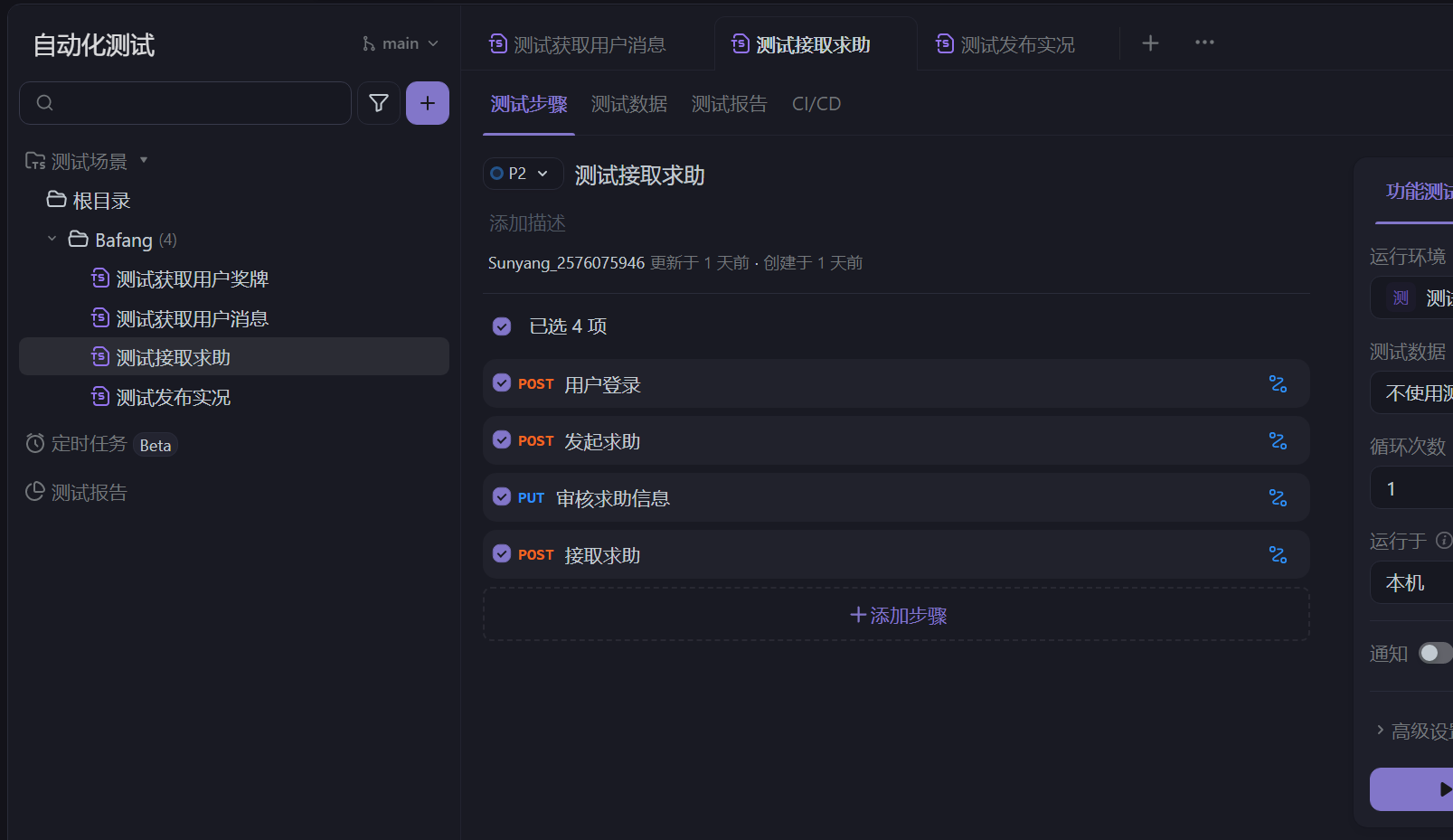Focus the sidebar search field
Viewport: 1453px width, 840px height.
coord(185,103)
